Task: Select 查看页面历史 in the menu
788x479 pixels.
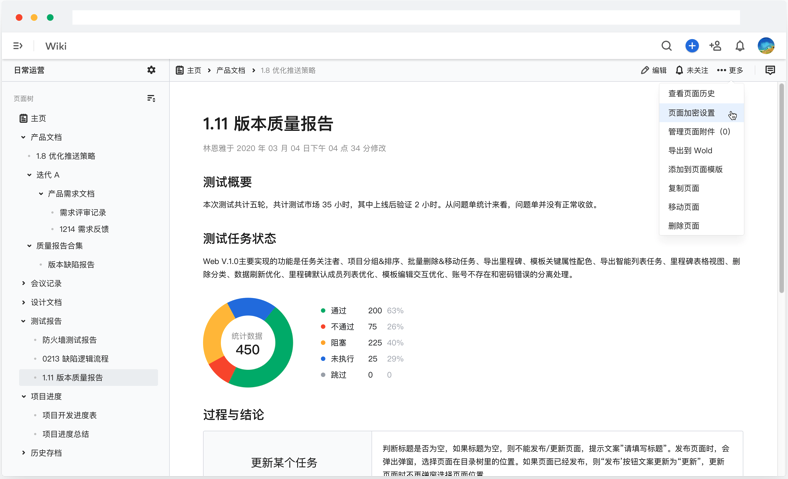Action: point(702,93)
